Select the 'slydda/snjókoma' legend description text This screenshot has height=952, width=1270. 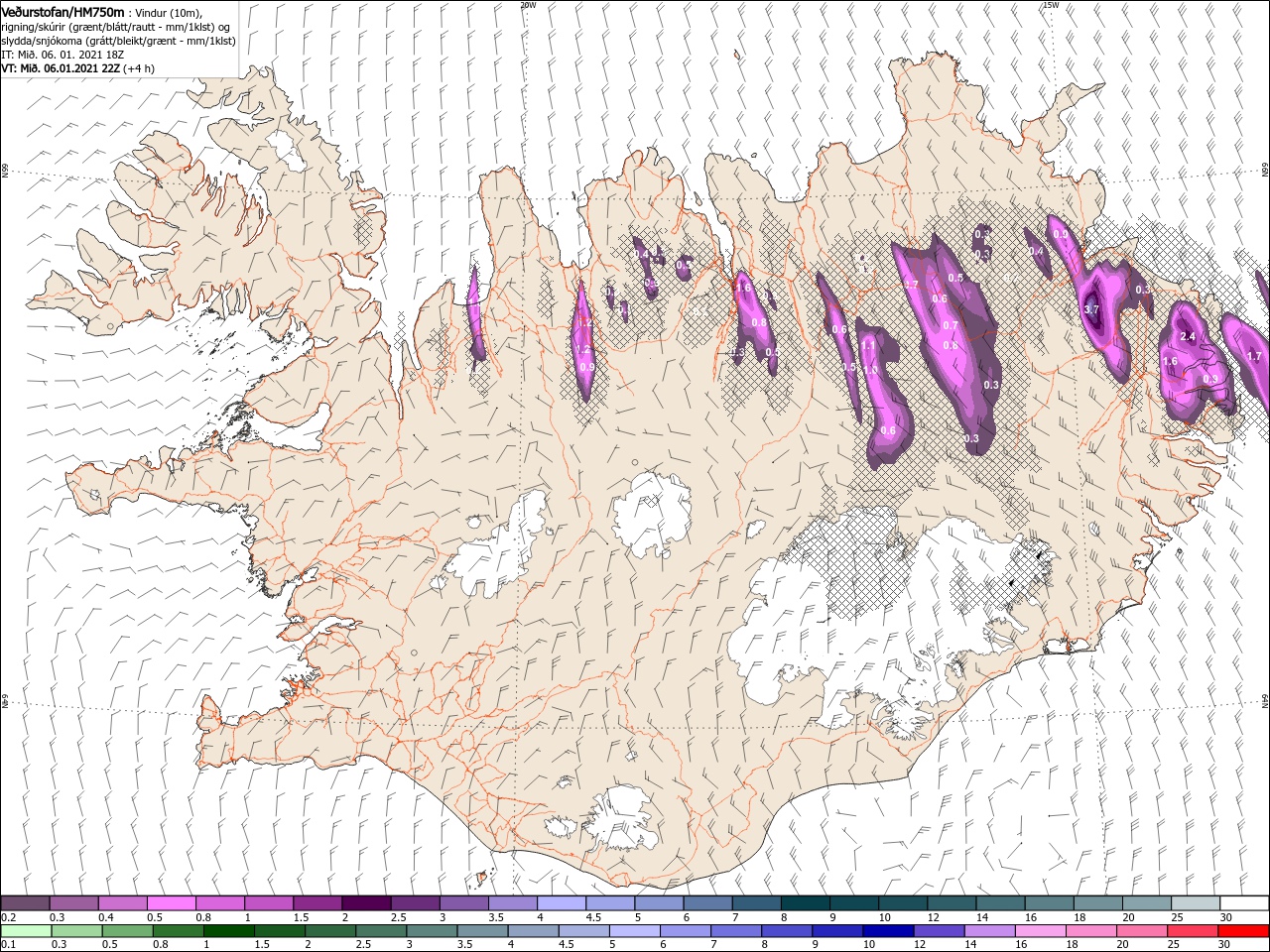[42, 41]
